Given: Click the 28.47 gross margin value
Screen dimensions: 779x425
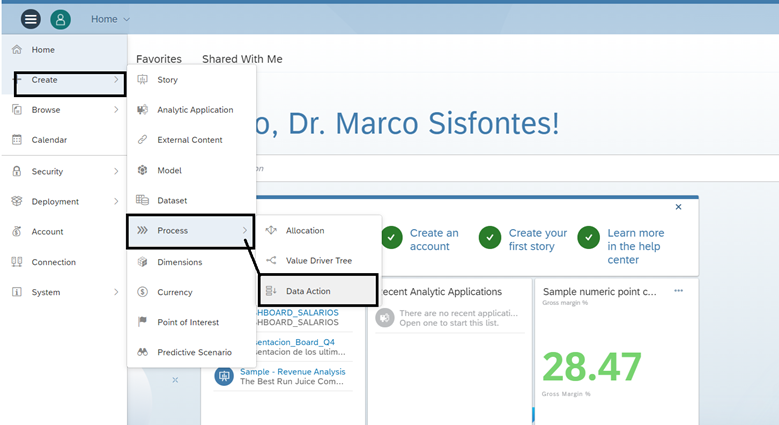Looking at the screenshot, I should point(592,367).
